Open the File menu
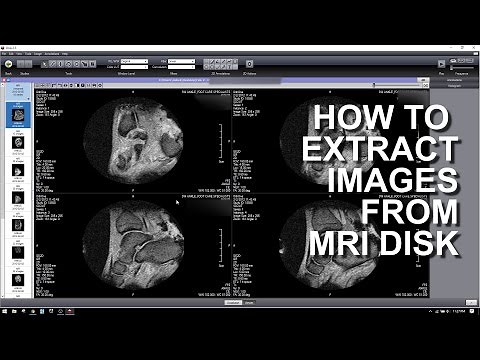Viewport: 480px width, 360px height. [4, 54]
